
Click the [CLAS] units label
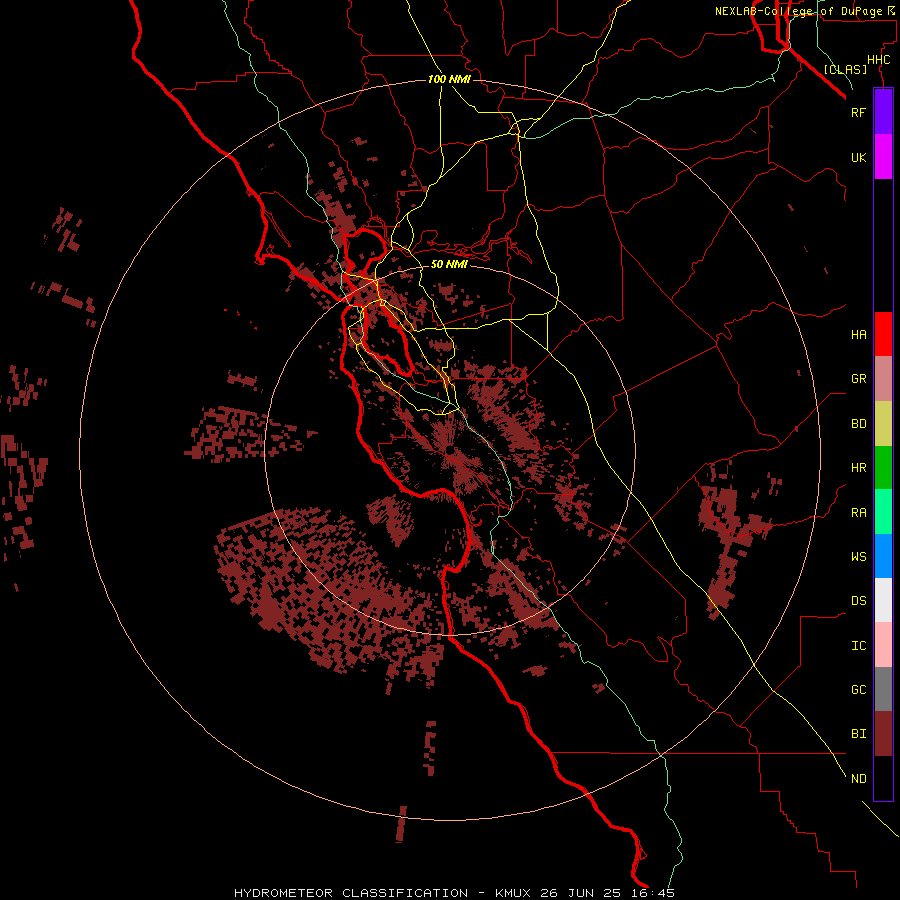click(845, 69)
